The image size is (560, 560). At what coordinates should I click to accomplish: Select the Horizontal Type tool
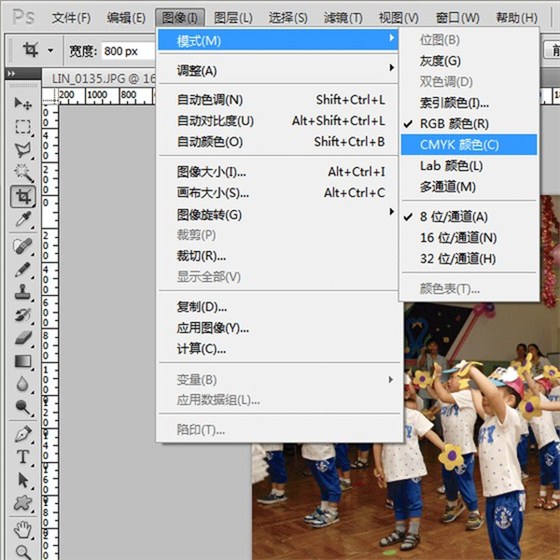pos(23,457)
